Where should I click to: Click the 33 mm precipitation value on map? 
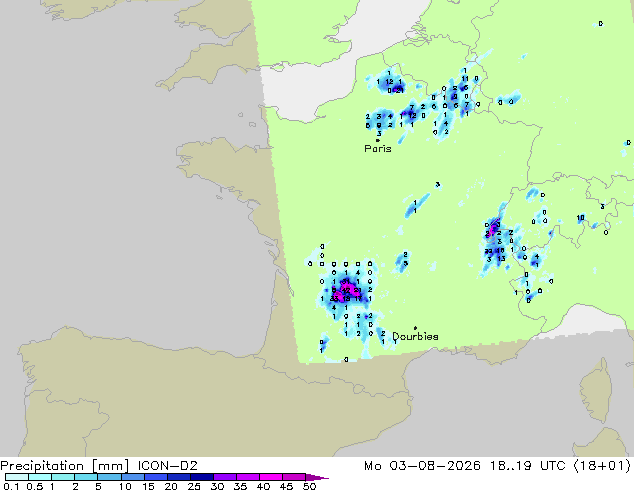coord(334,299)
